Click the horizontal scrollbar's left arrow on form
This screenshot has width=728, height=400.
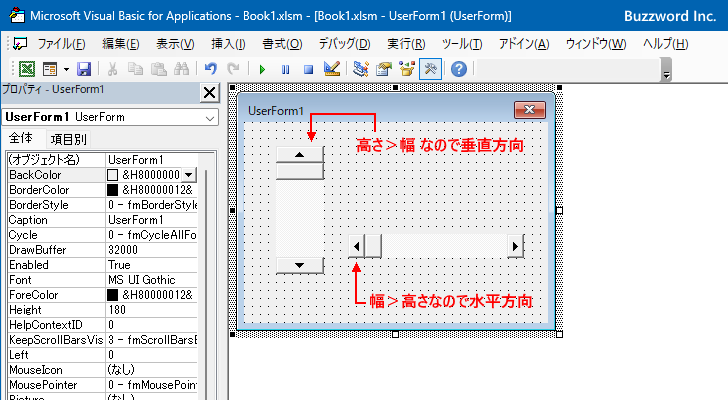356,246
